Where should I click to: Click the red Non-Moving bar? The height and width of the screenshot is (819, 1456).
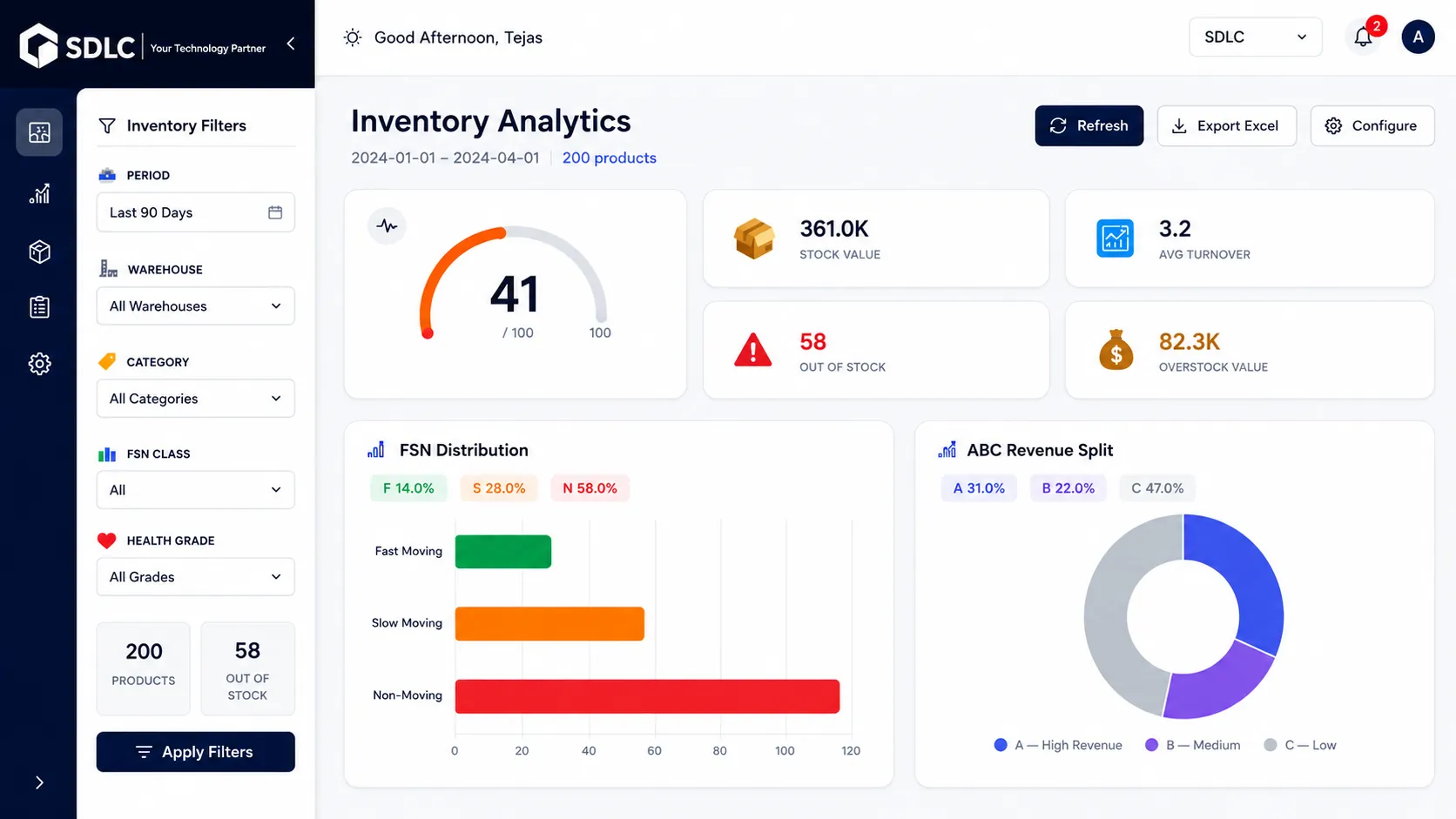647,696
